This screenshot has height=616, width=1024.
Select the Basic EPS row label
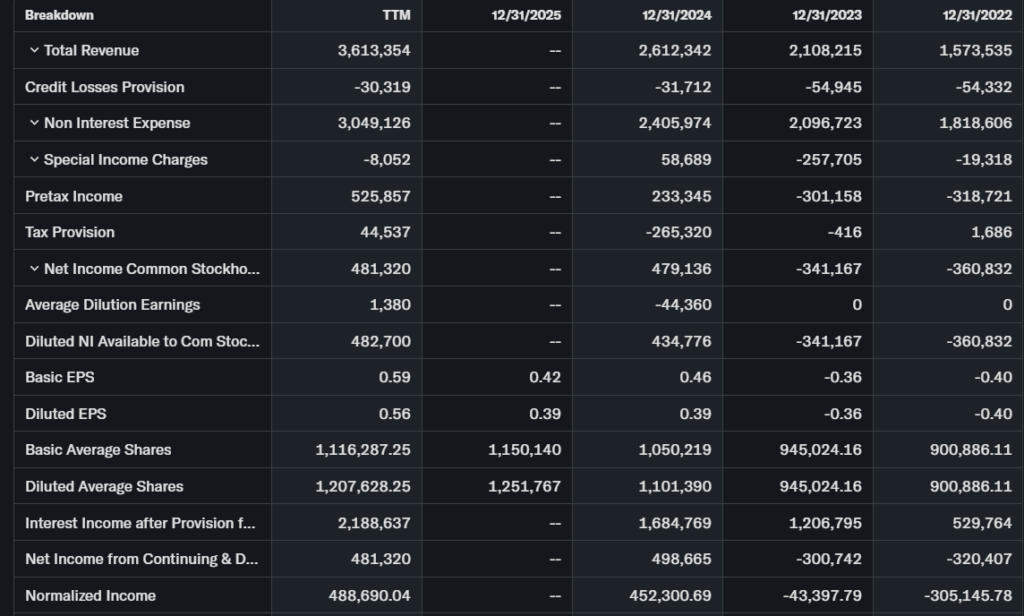coord(60,377)
